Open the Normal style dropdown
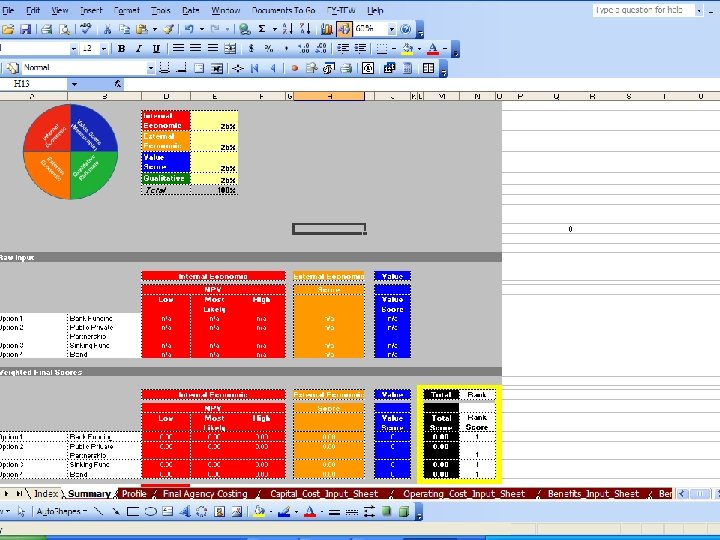The image size is (720, 540). [x=151, y=68]
